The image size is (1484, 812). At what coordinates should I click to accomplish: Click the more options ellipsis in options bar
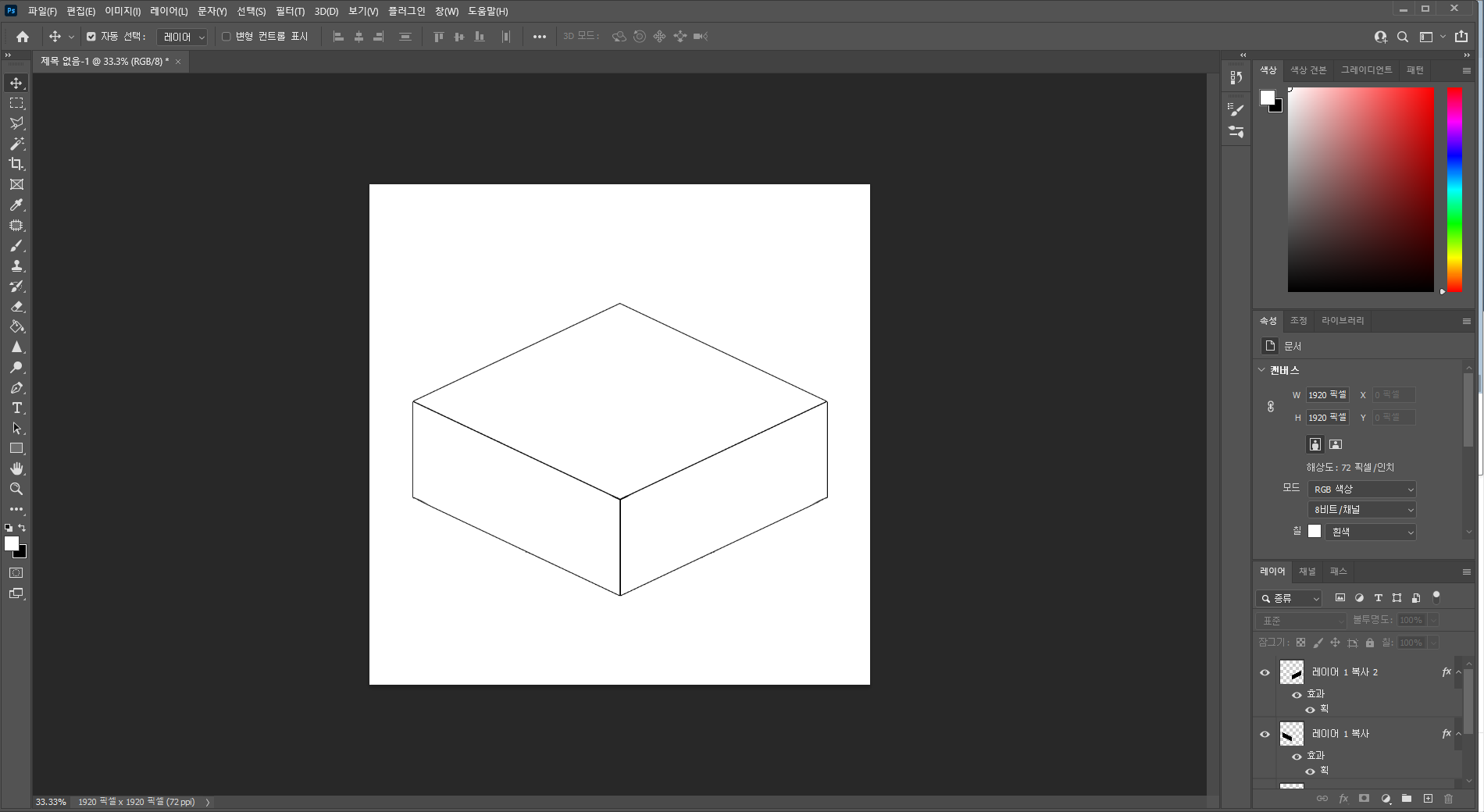tap(540, 37)
